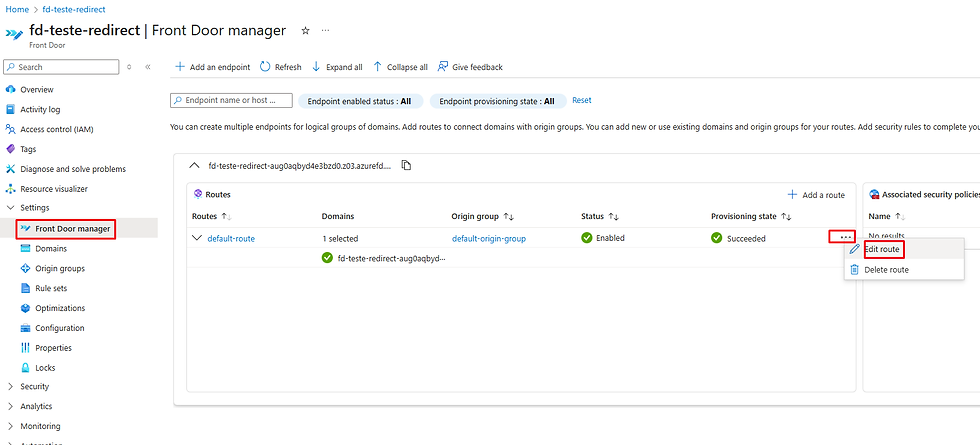Open Optimizations page
This screenshot has width=980, height=445.
tap(60, 308)
